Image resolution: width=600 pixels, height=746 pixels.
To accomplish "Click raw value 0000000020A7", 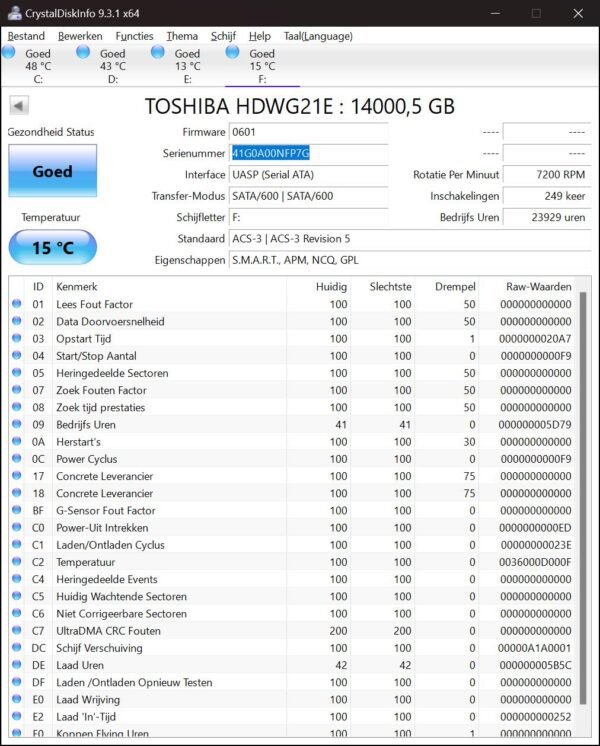I will click(x=535, y=339).
